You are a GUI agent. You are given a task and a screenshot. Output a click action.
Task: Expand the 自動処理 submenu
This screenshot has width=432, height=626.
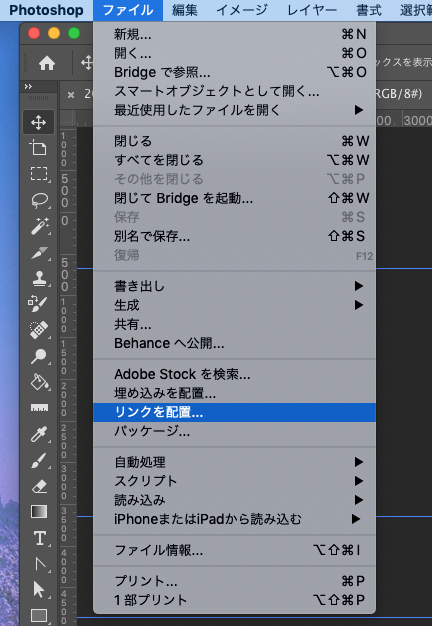[x=234, y=462]
